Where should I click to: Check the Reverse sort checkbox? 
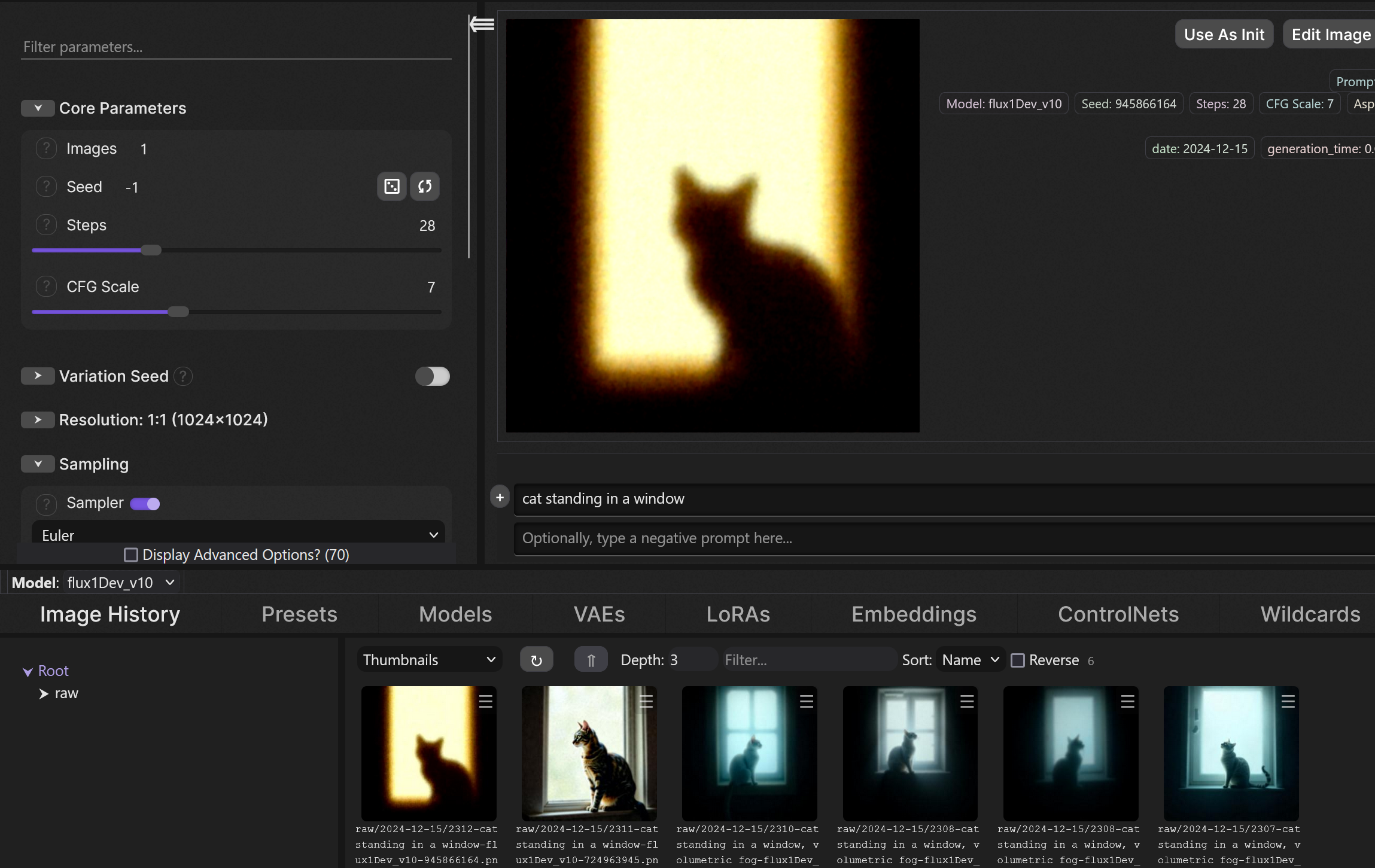tap(1017, 660)
